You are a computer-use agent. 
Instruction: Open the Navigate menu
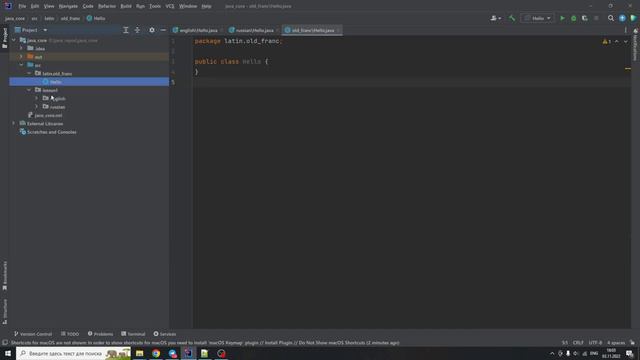[x=68, y=6]
